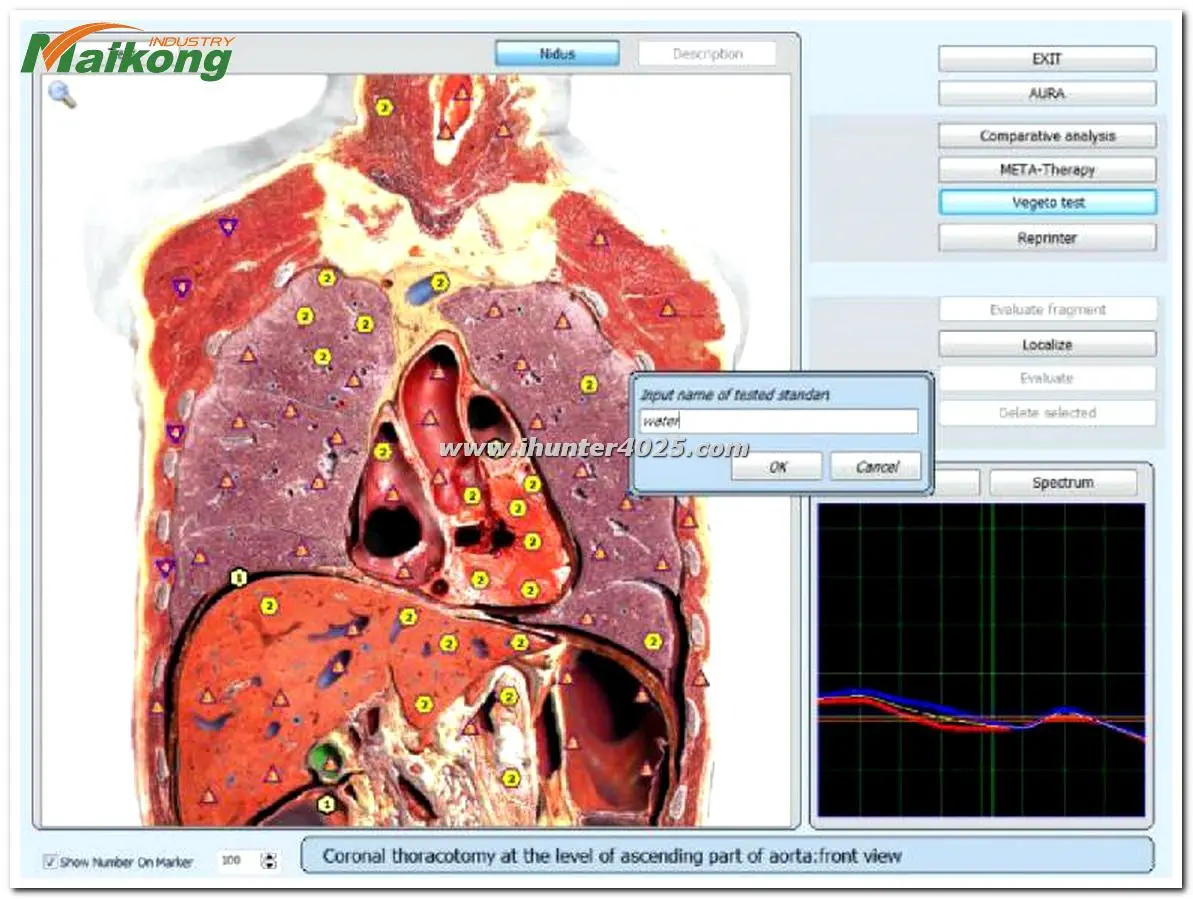Click the EXIT button
Image resolution: width=1193 pixels, height=899 pixels.
coord(1047,59)
